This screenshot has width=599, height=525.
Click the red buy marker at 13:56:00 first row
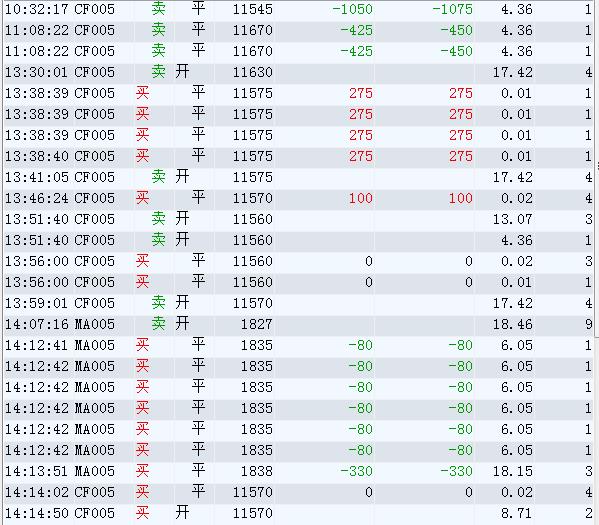coord(142,261)
